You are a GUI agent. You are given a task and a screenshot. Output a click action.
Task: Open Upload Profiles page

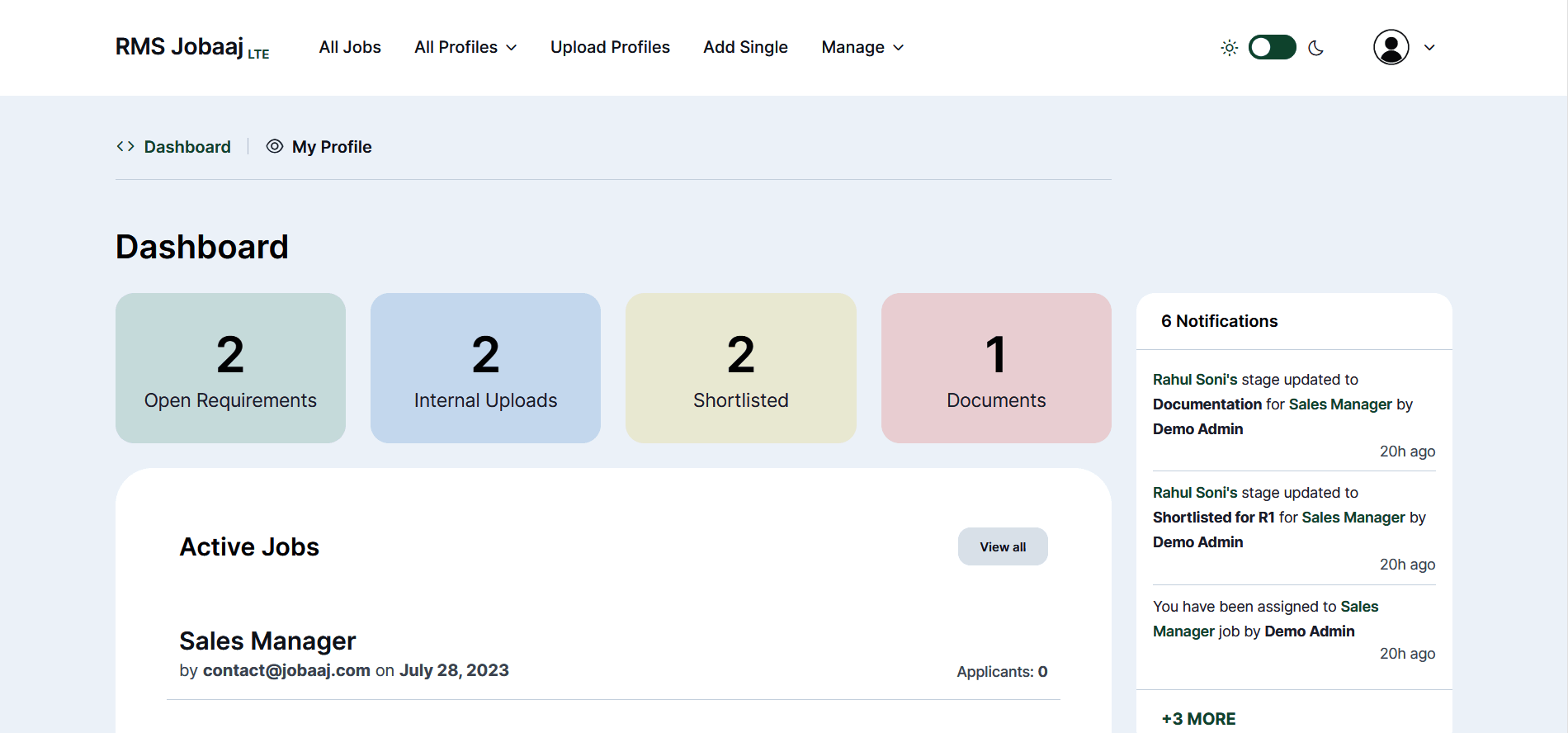610,47
